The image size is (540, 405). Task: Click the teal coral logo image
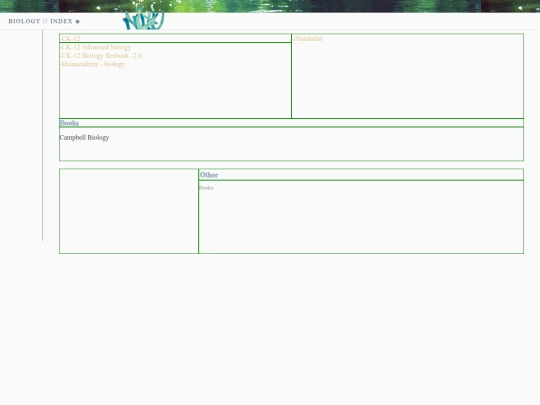point(144,18)
